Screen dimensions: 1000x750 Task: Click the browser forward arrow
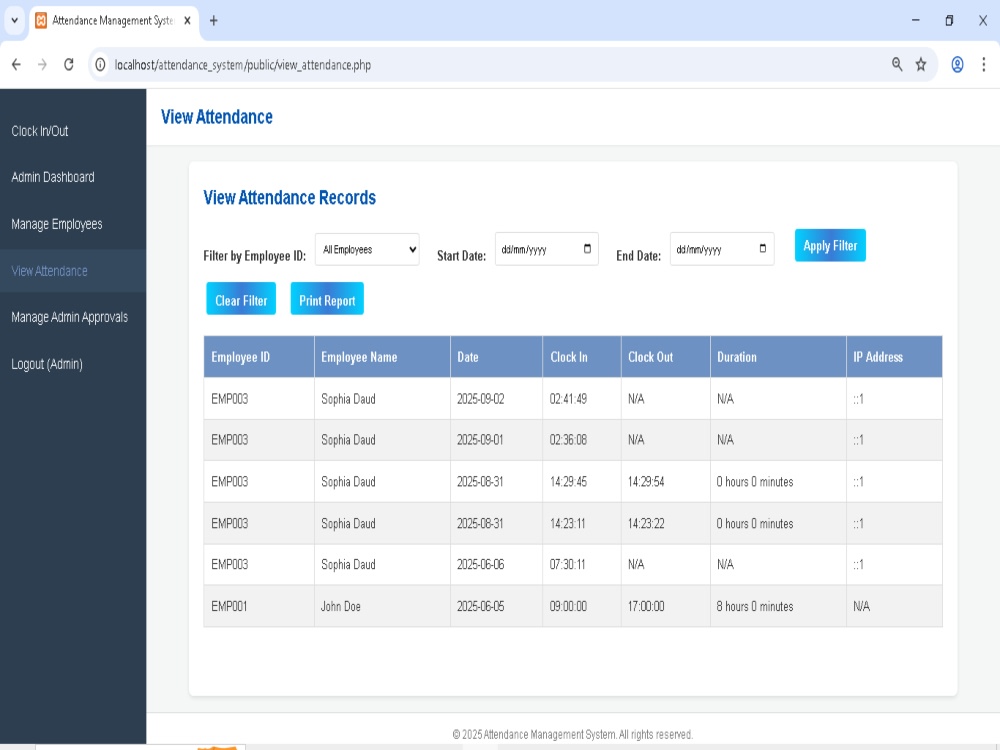42,64
